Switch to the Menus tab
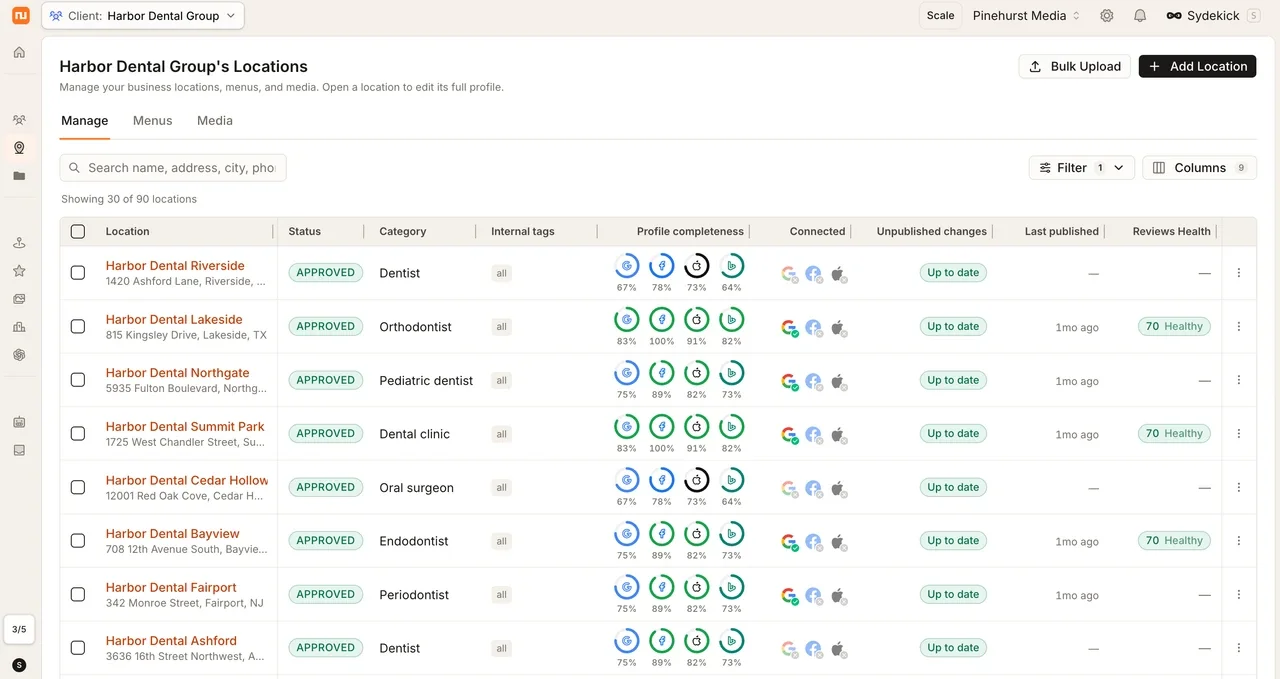This screenshot has width=1280, height=679. (153, 121)
